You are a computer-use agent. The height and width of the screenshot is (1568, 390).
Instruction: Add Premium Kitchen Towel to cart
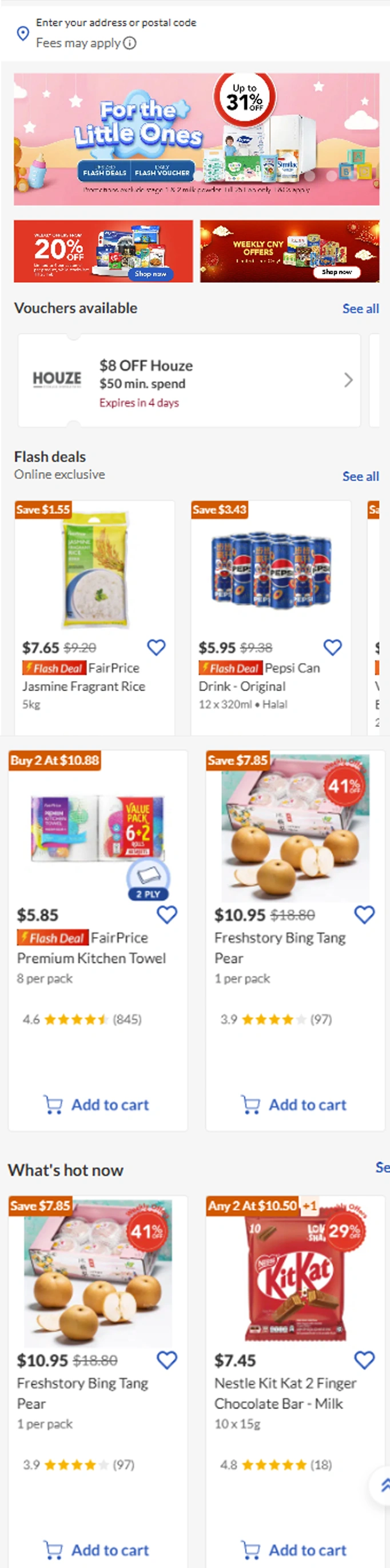97,1104
